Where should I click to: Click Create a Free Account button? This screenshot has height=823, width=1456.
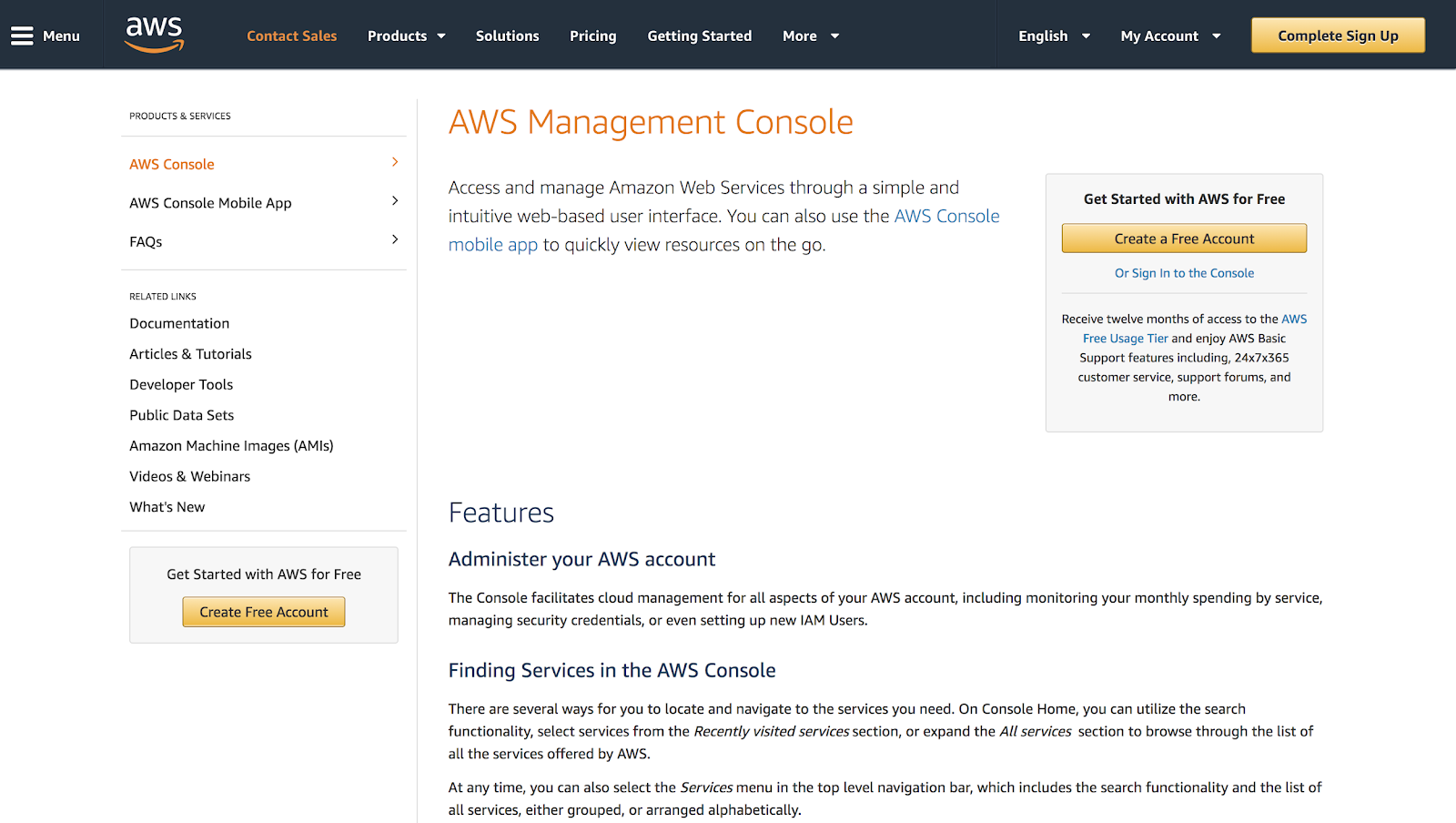[x=1184, y=239]
